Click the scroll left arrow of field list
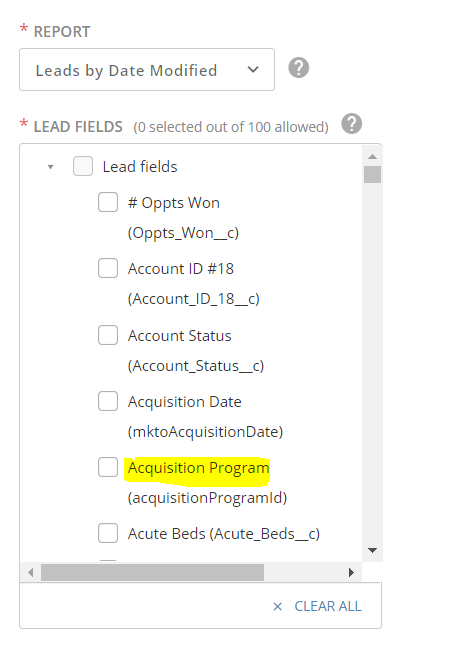461x649 pixels. pyautogui.click(x=30, y=572)
